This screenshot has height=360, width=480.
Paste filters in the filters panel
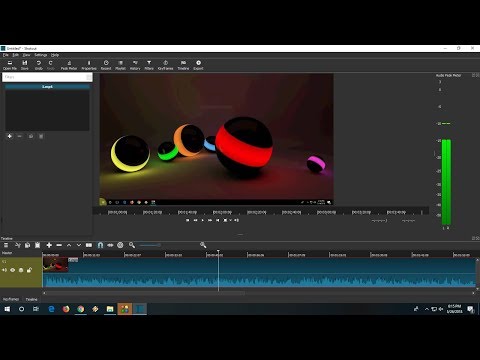[41, 136]
